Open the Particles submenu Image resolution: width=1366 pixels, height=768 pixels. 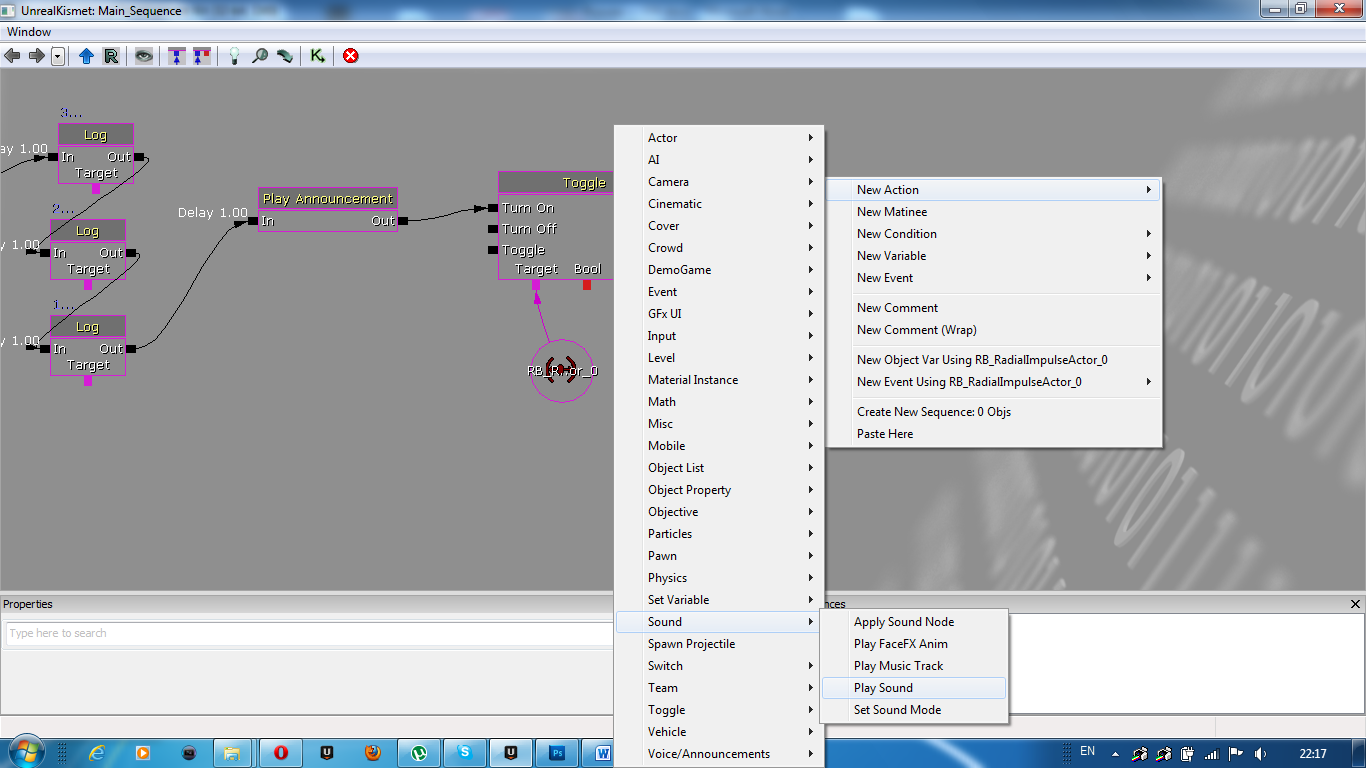[x=719, y=534]
